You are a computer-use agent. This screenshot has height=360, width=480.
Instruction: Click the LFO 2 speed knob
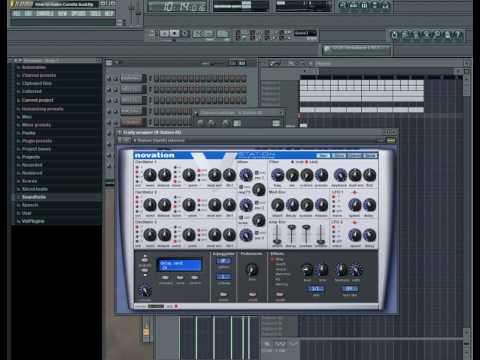point(355,235)
